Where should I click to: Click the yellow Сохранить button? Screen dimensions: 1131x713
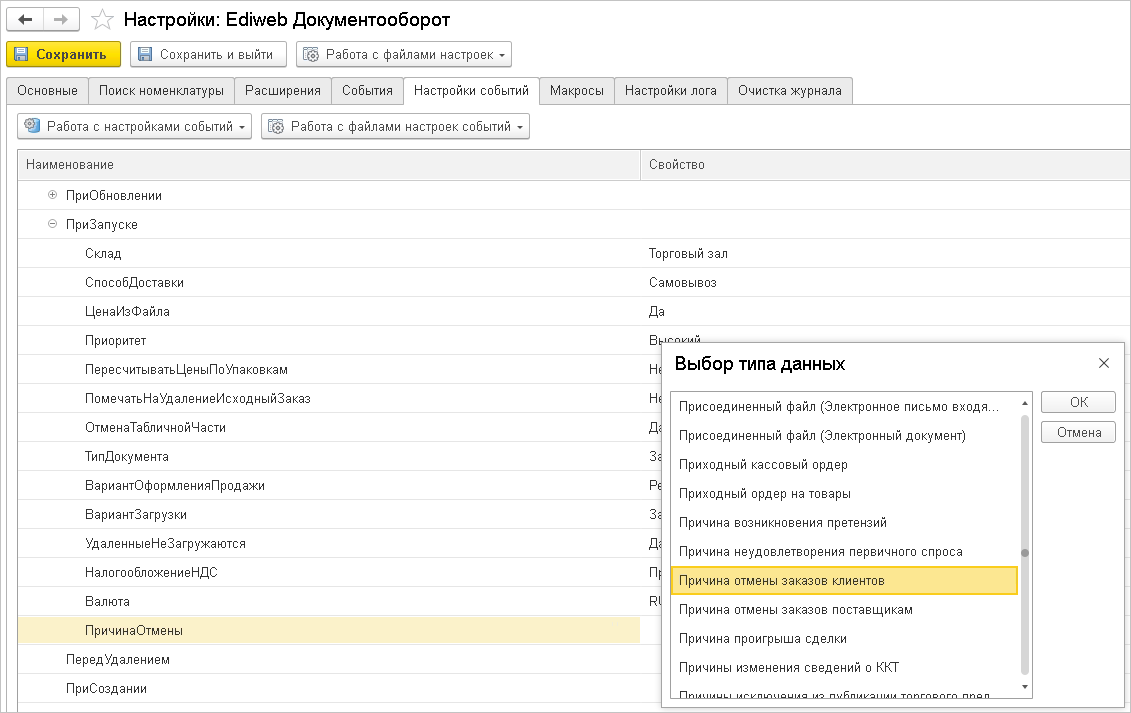[x=63, y=54]
